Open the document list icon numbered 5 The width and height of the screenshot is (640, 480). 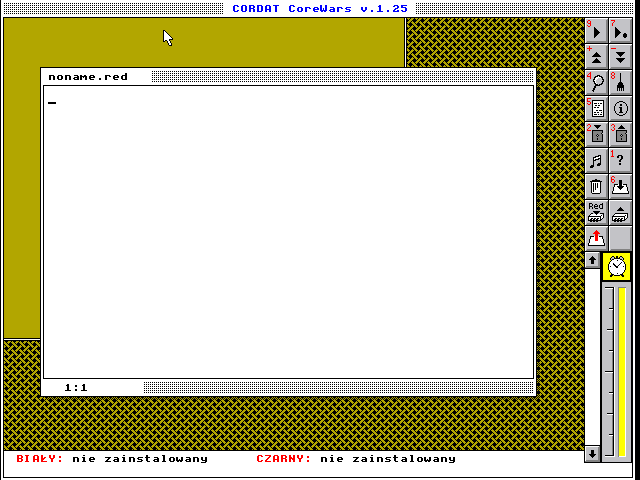tap(596, 109)
